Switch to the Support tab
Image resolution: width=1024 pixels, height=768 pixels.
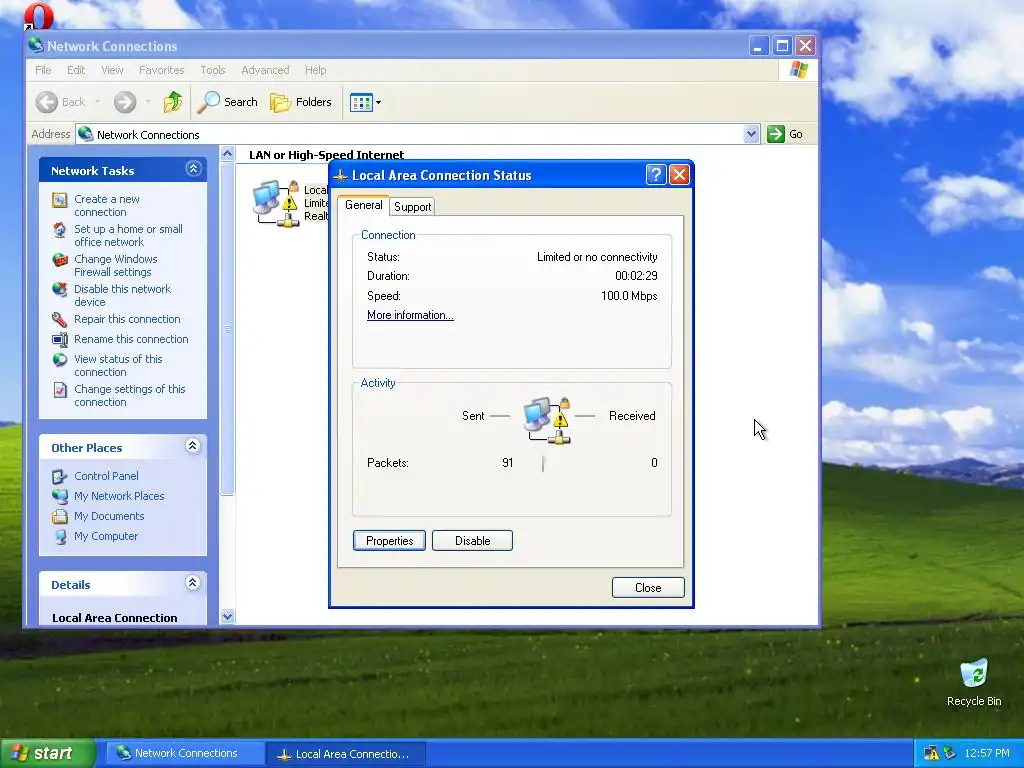(x=413, y=207)
